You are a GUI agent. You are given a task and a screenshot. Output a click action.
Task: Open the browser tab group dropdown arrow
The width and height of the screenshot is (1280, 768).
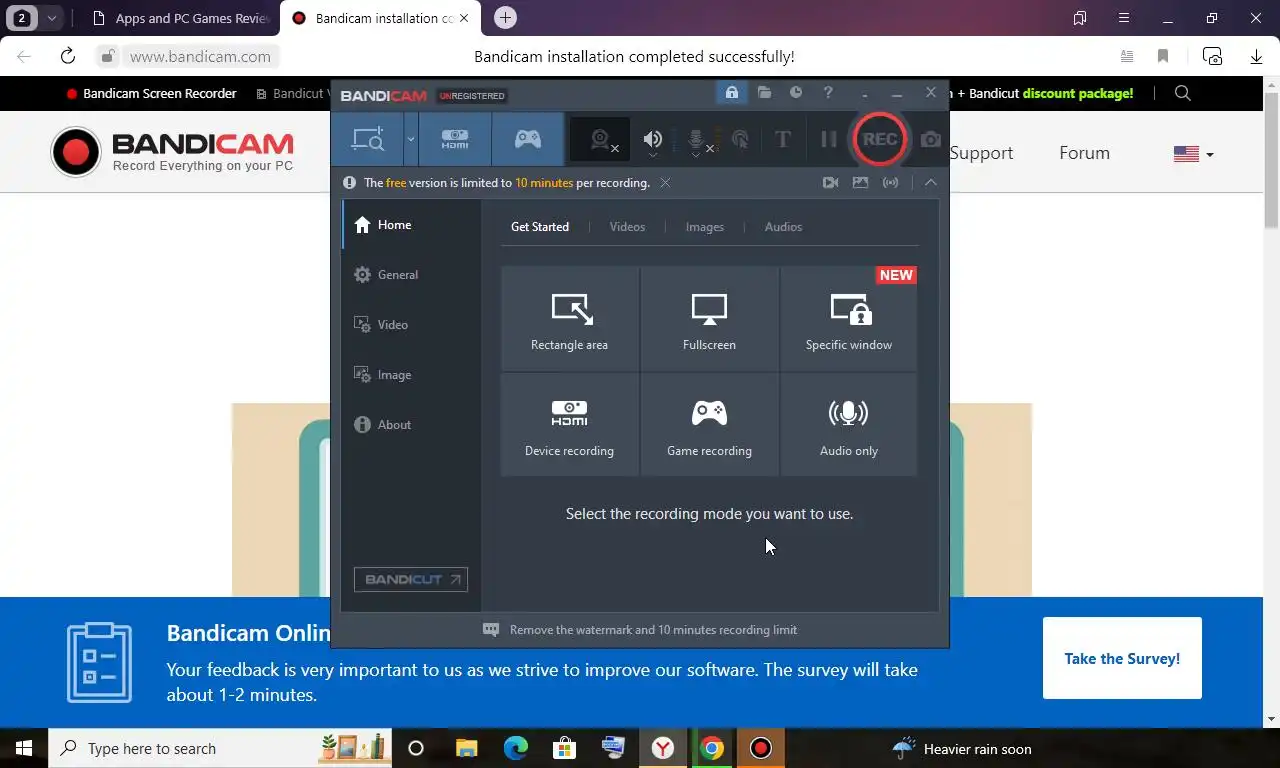coord(52,18)
